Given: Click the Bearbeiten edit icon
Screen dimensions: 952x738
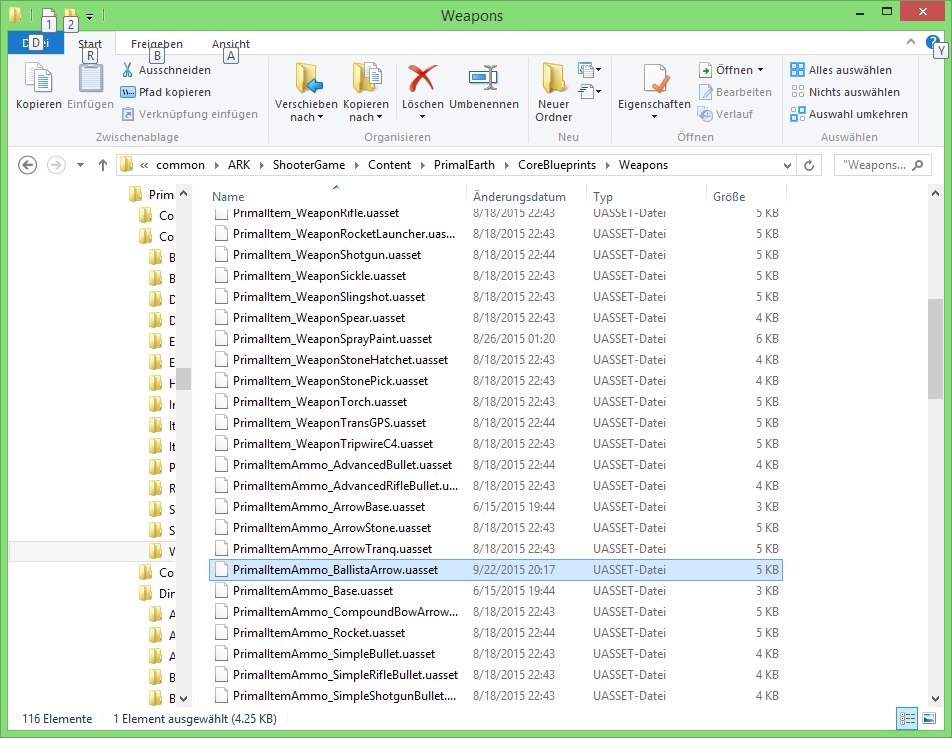Looking at the screenshot, I should pos(705,92).
